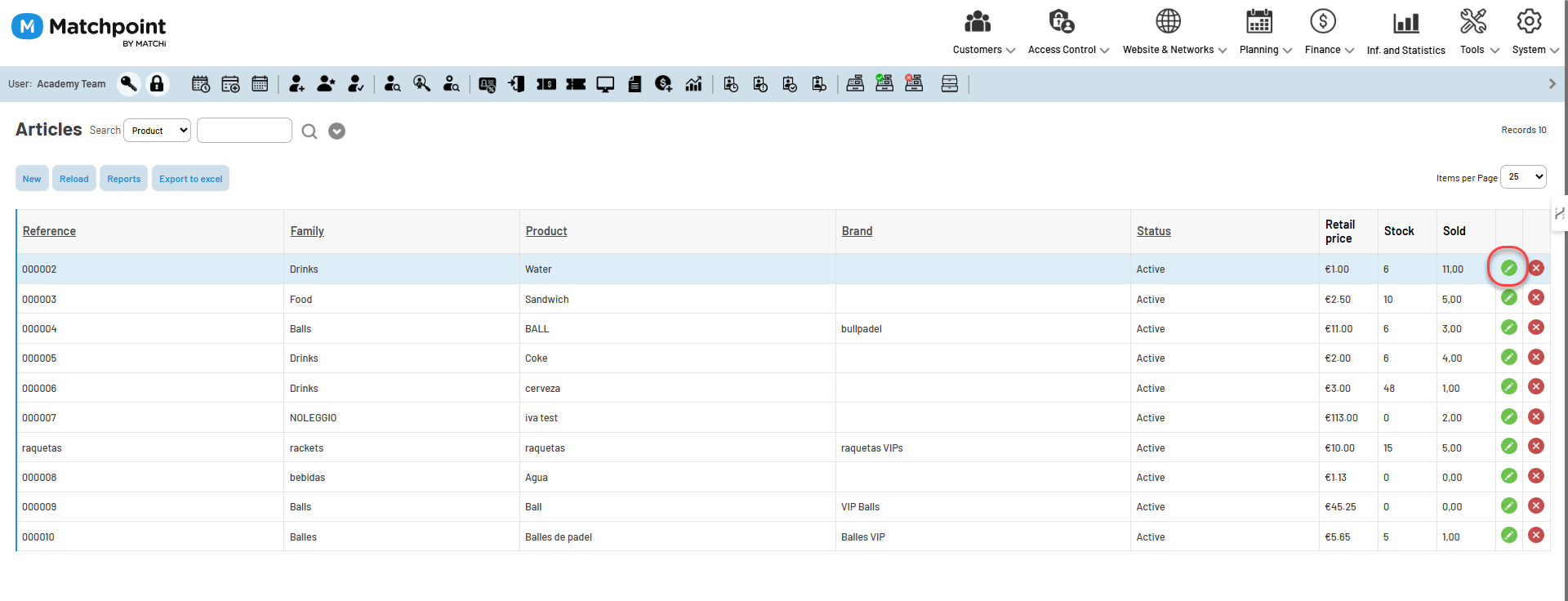Select reference 000007 cell
This screenshot has width=1568, height=601.
150,417
